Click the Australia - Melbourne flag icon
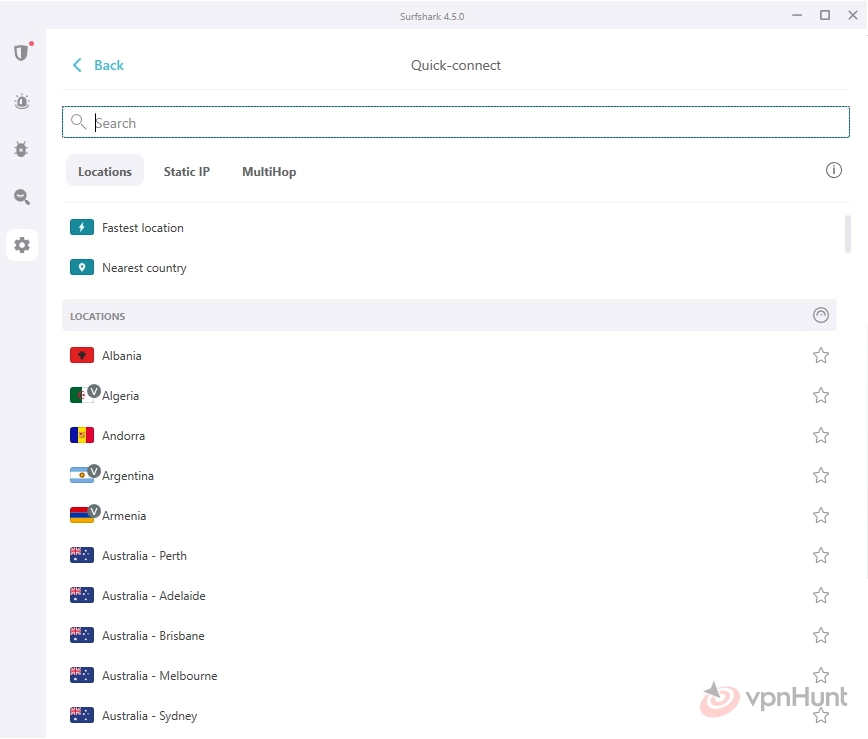Viewport: 868px width, 739px height. point(82,675)
